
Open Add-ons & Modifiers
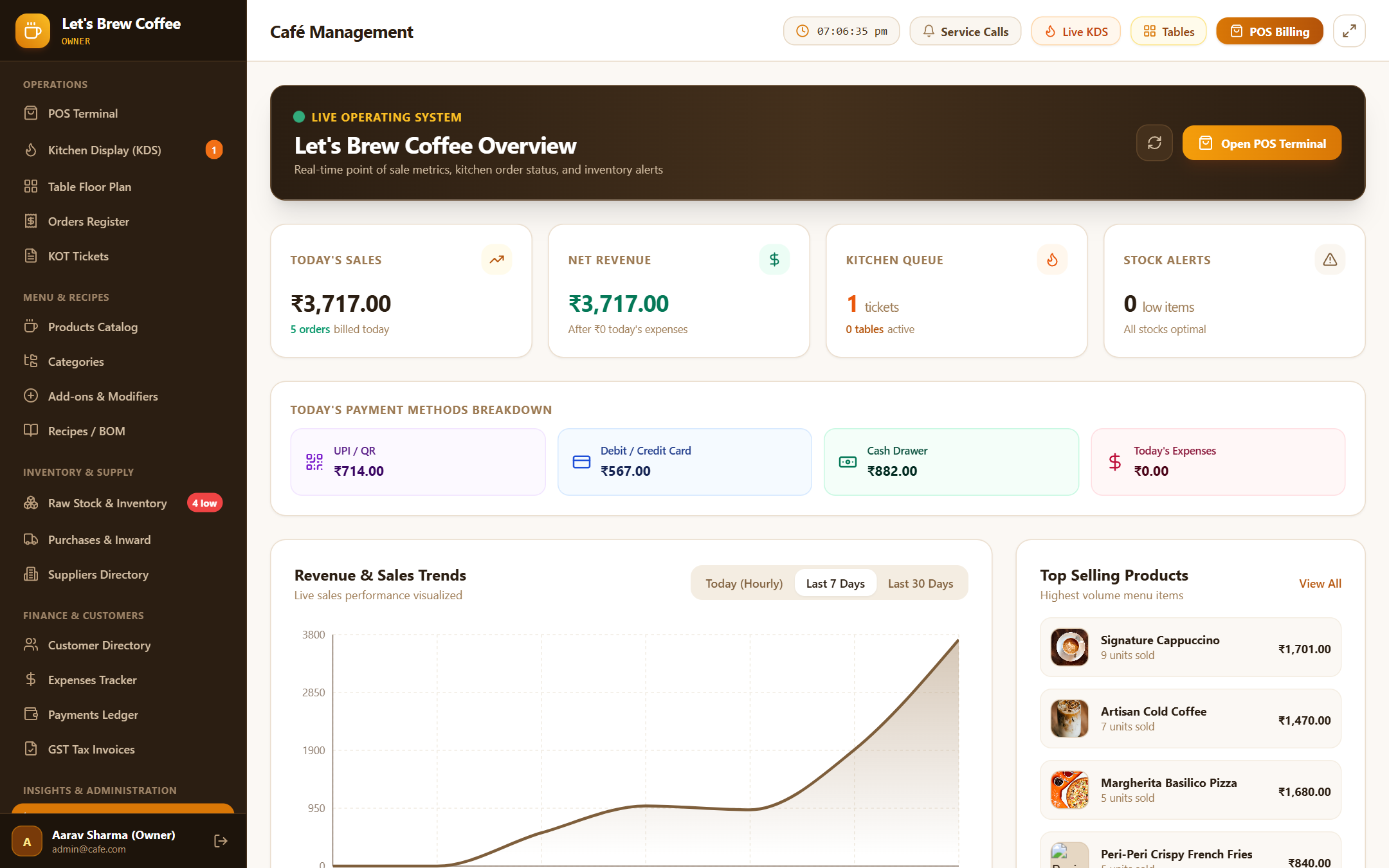(123, 396)
